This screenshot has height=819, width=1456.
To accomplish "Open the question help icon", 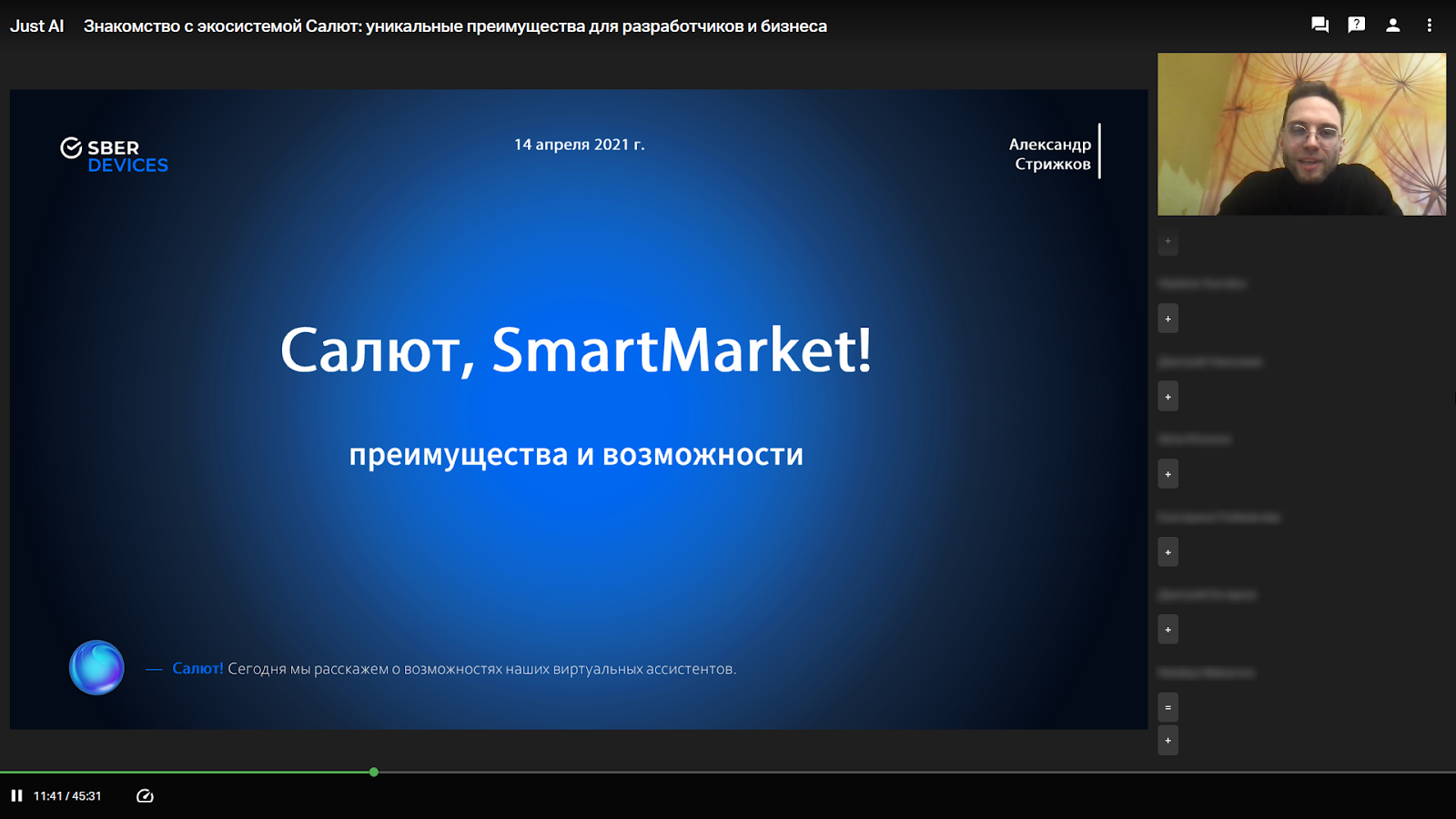I will (x=1356, y=25).
